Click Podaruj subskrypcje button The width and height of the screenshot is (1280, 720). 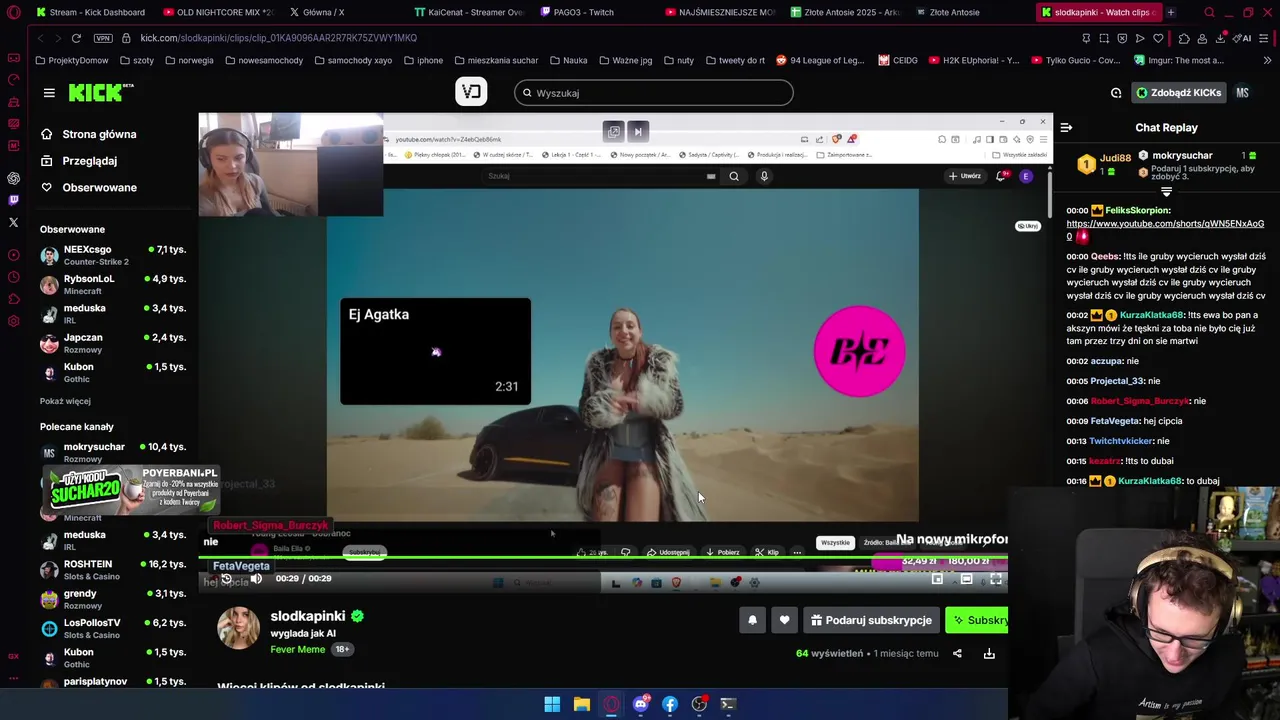[871, 620]
